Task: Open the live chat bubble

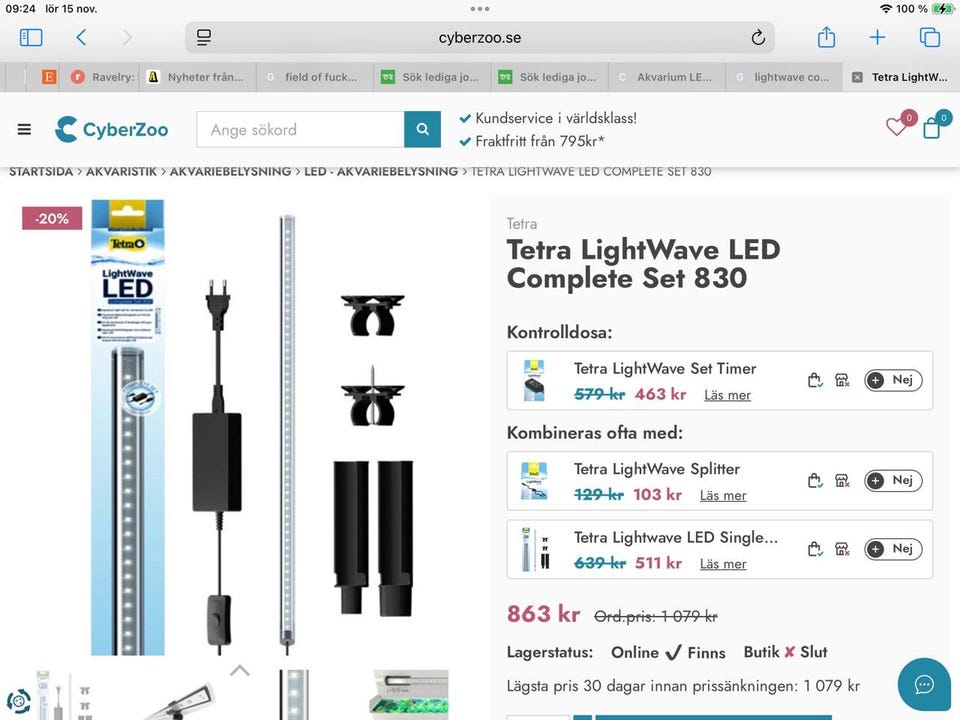Action: point(924,684)
